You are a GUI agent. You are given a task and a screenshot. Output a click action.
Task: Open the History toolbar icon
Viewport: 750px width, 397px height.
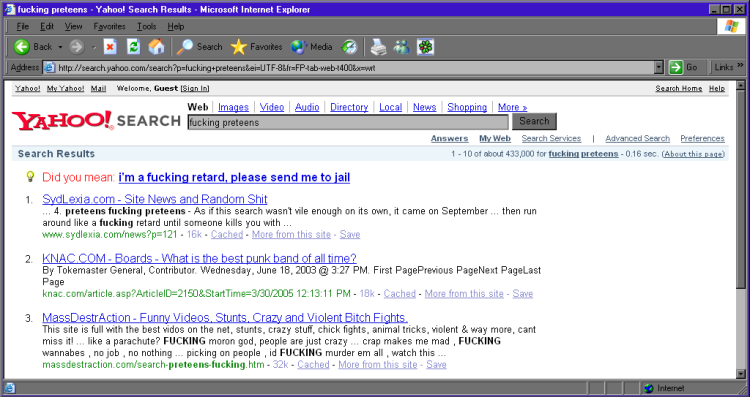click(349, 47)
